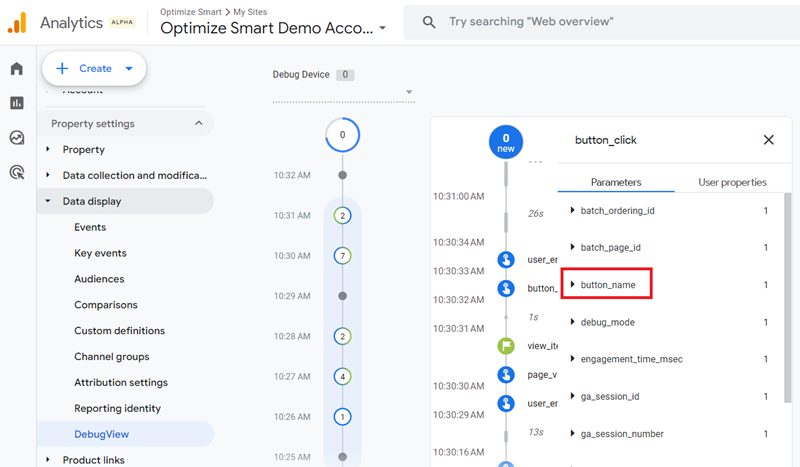Switch to the Parameters tab
The height and width of the screenshot is (467, 800).
[616, 182]
